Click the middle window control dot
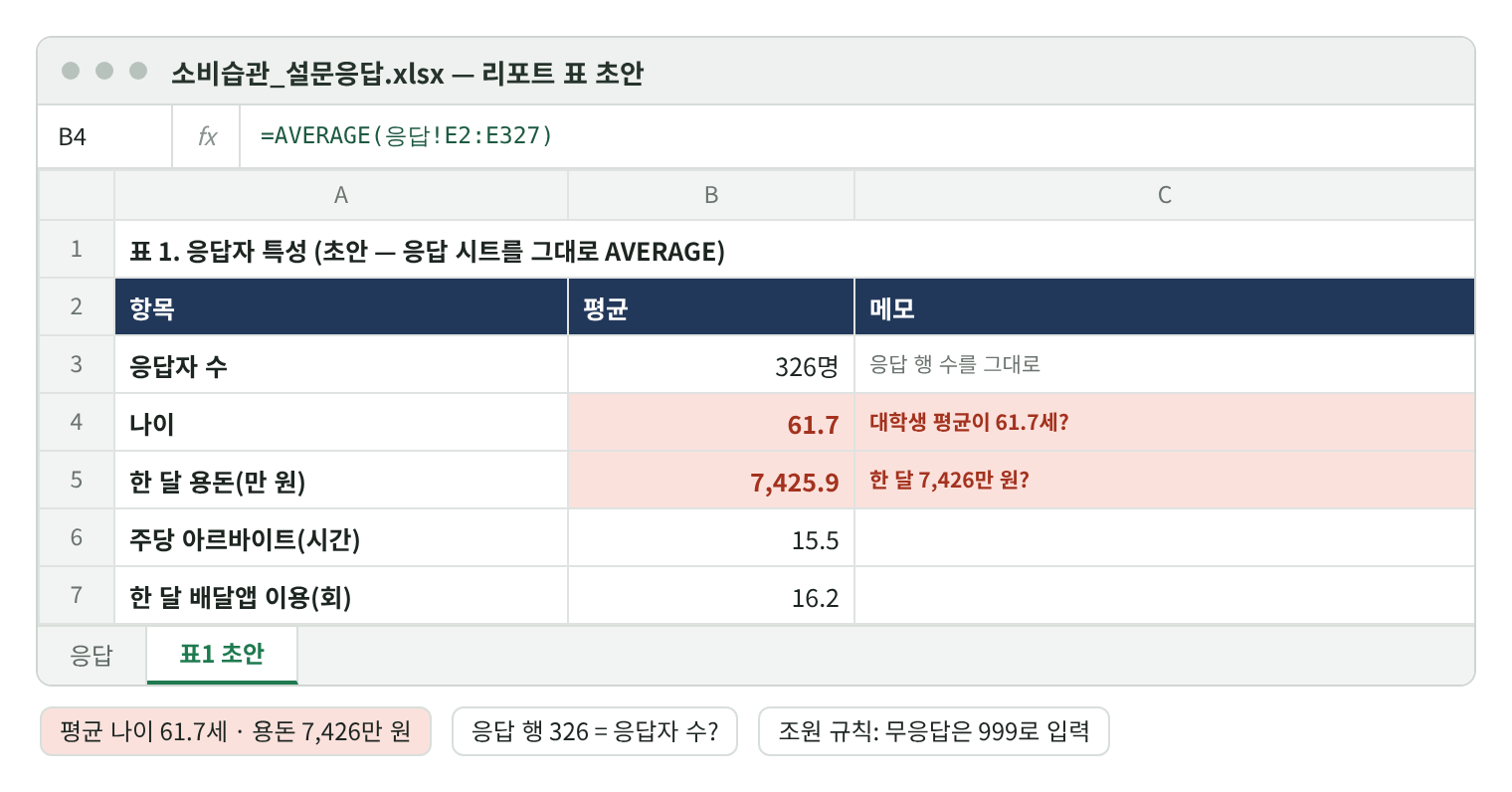 pyautogui.click(x=104, y=71)
